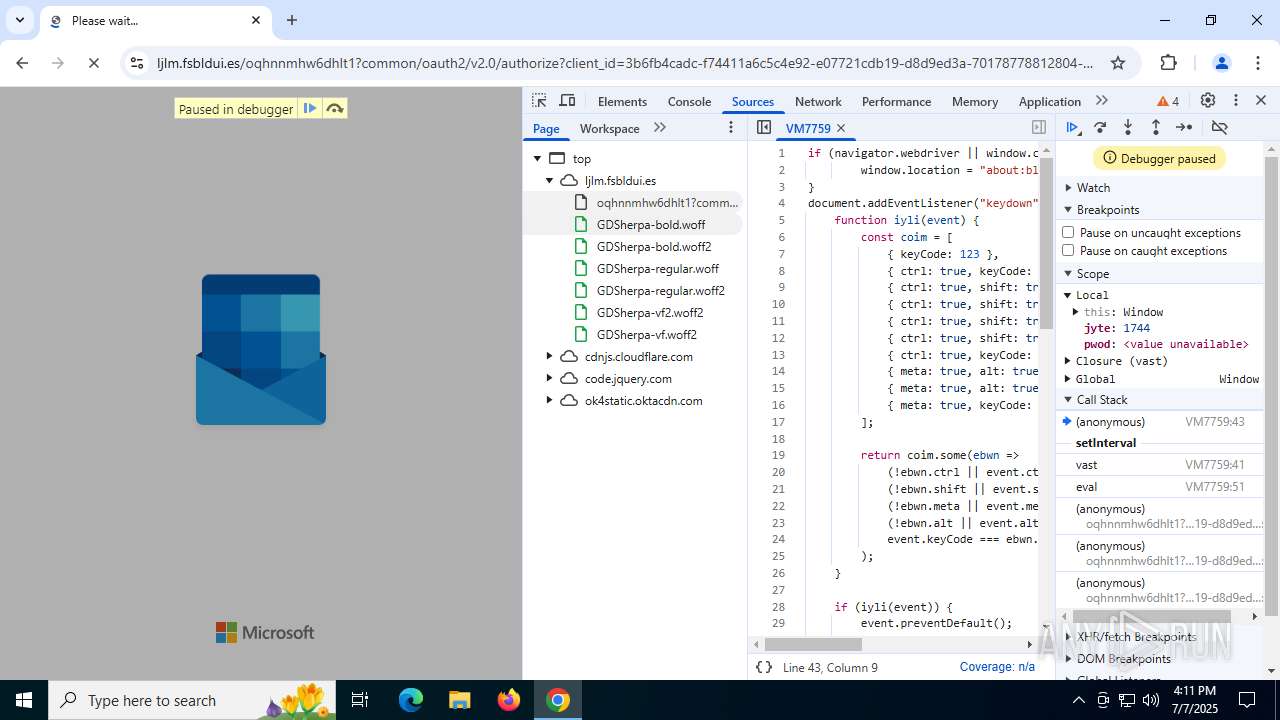Open GDSherpa-regular.woff2 file
Viewport: 1280px width, 720px height.
point(660,290)
